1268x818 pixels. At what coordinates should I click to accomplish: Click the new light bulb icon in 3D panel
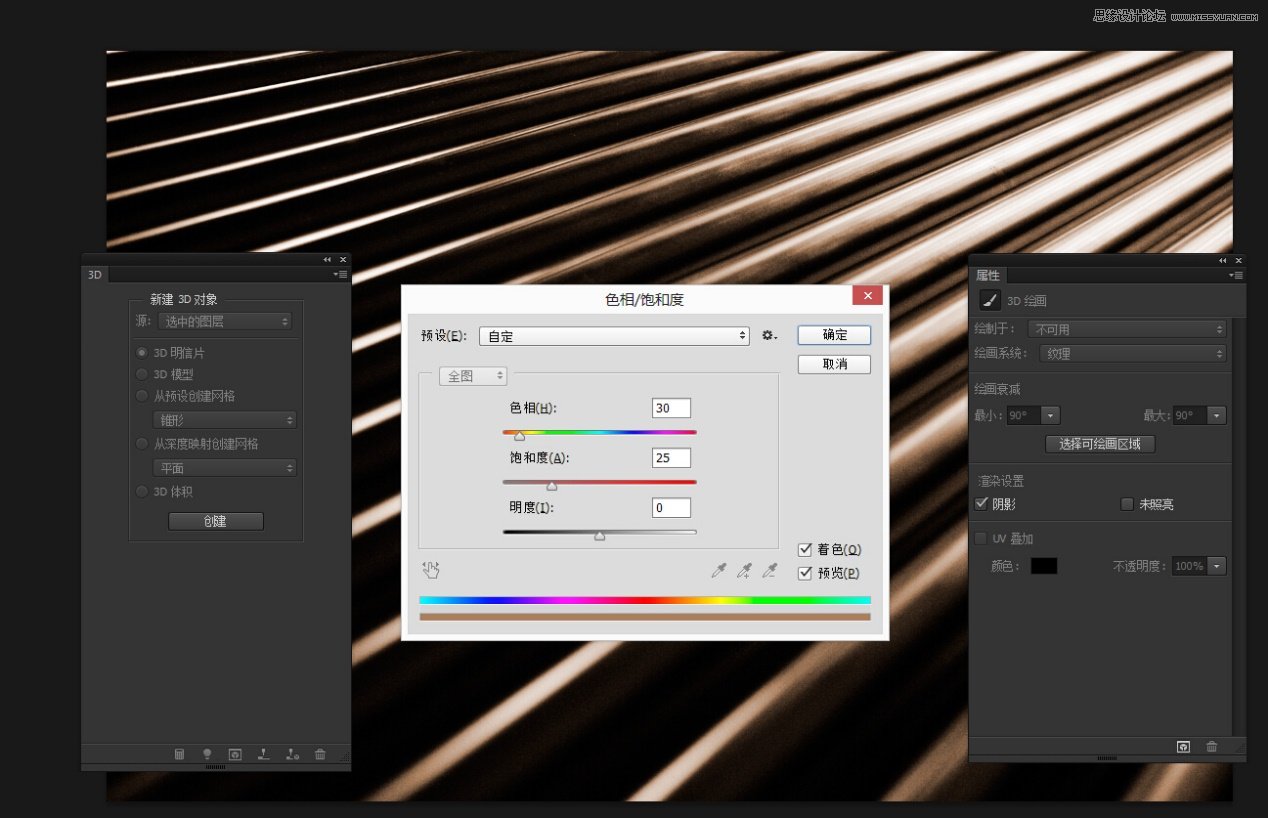click(207, 754)
